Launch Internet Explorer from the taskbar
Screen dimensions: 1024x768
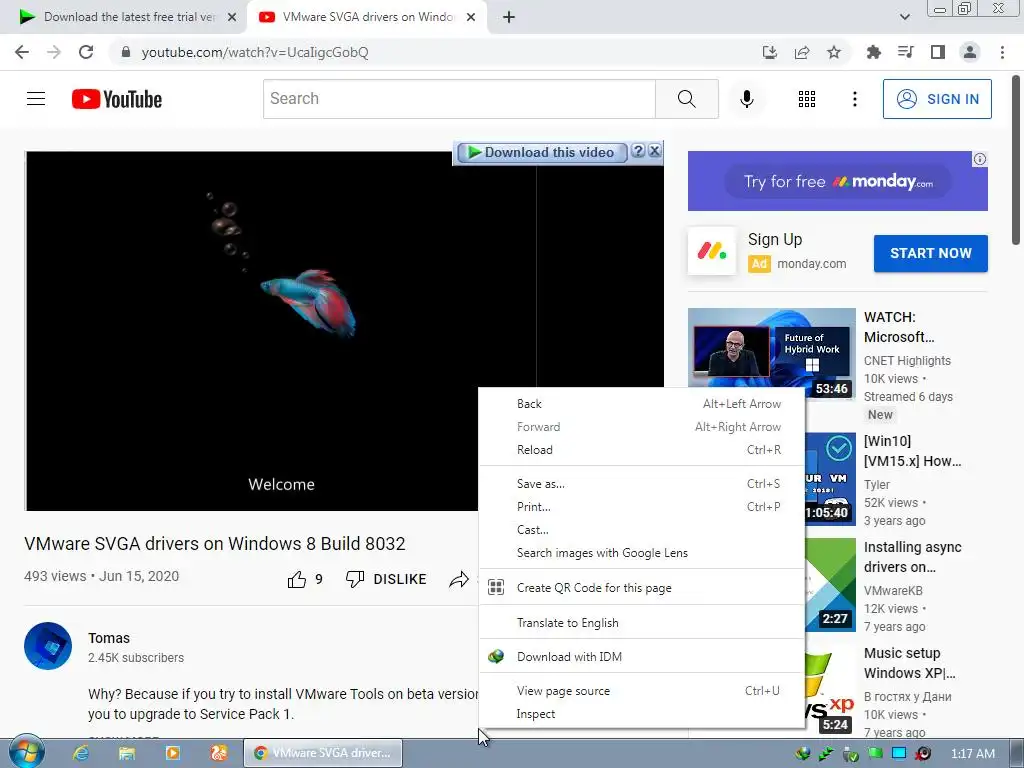[x=80, y=753]
